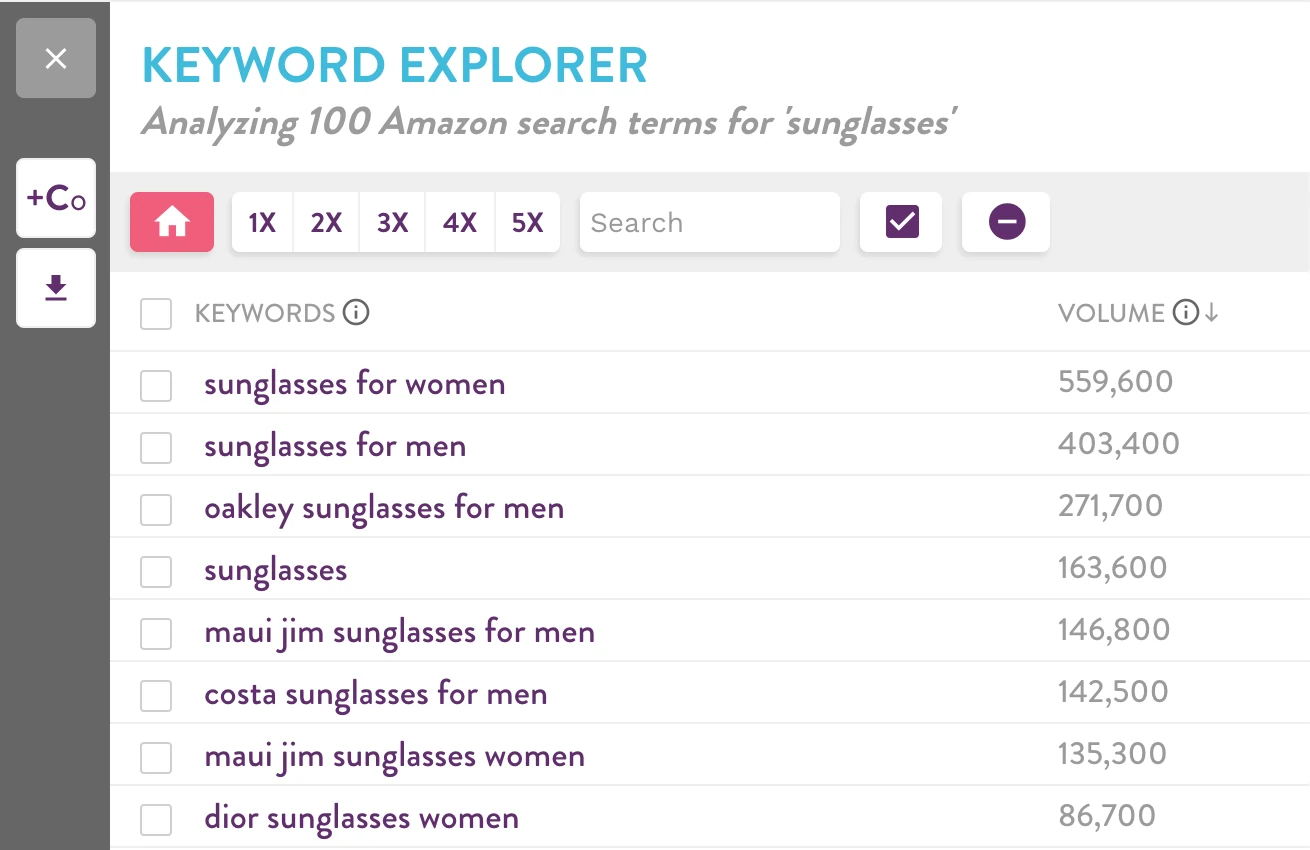The height and width of the screenshot is (850, 1310).
Task: Click the minus deselect icon
Action: tap(1005, 222)
